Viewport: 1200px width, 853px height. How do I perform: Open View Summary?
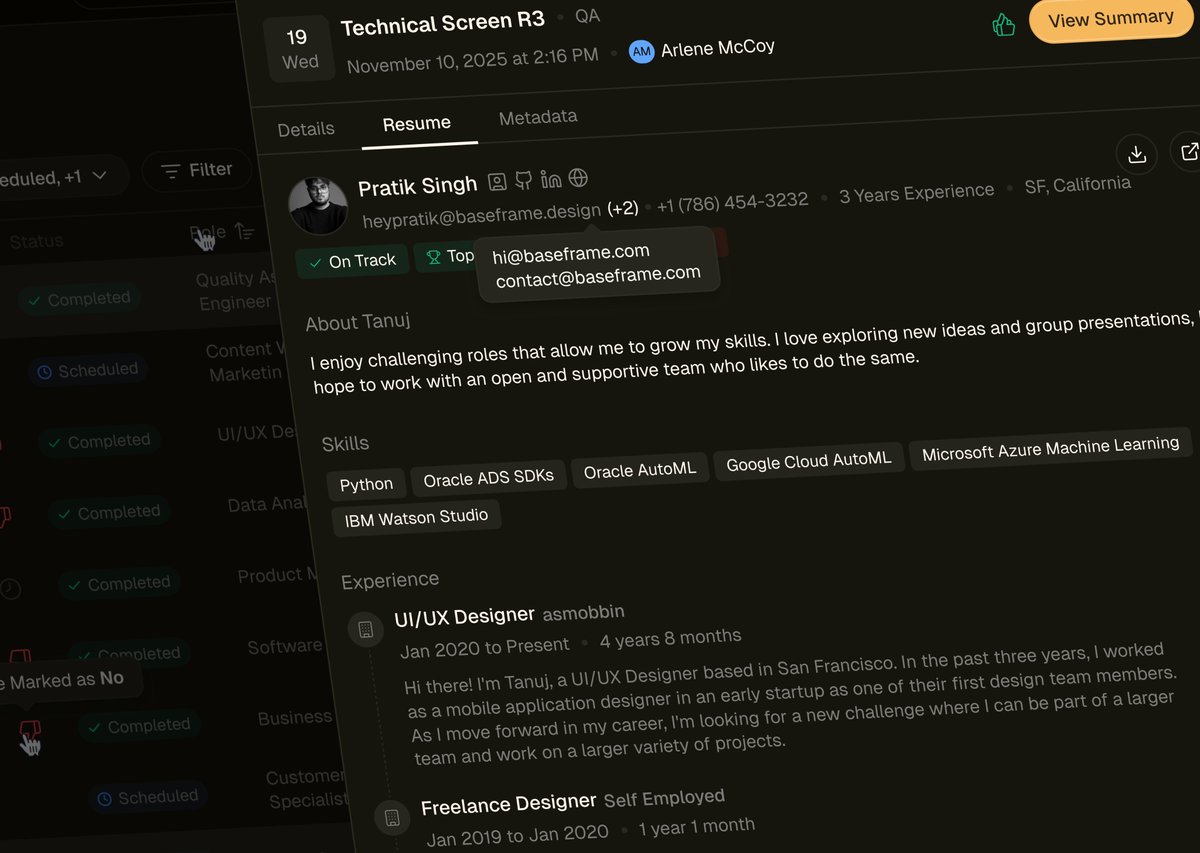[x=1110, y=19]
